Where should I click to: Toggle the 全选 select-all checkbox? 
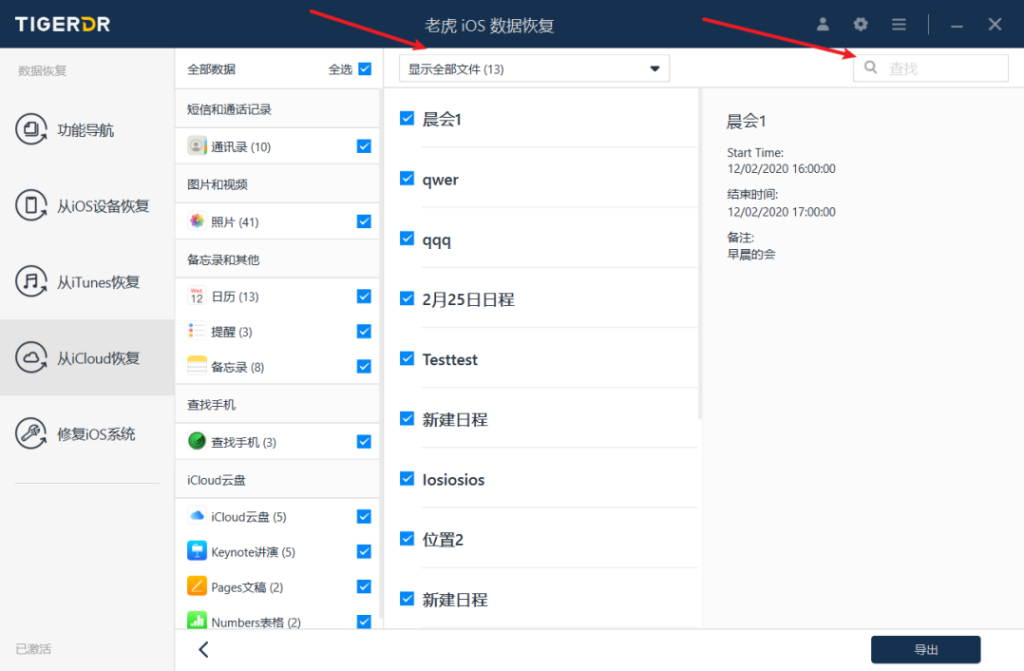(364, 69)
